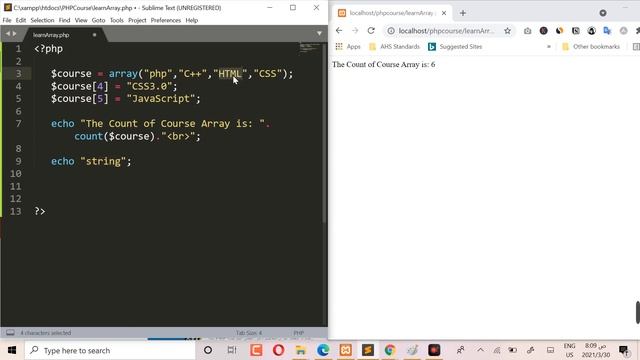Image resolution: width=640 pixels, height=360 pixels.
Task: Open the Project menu in Sublime Text
Action: 137,20
